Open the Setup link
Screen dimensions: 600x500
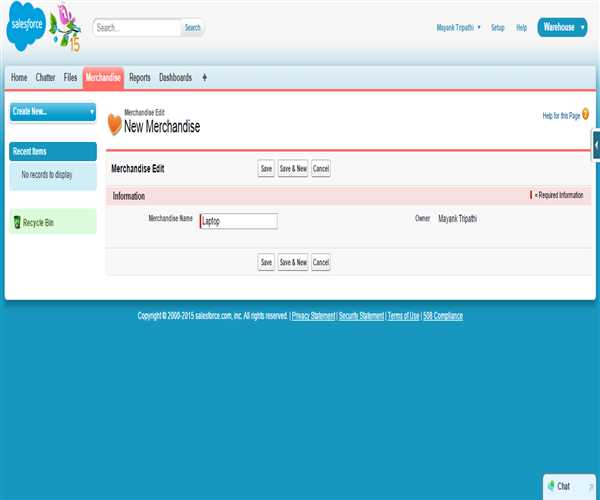(498, 28)
